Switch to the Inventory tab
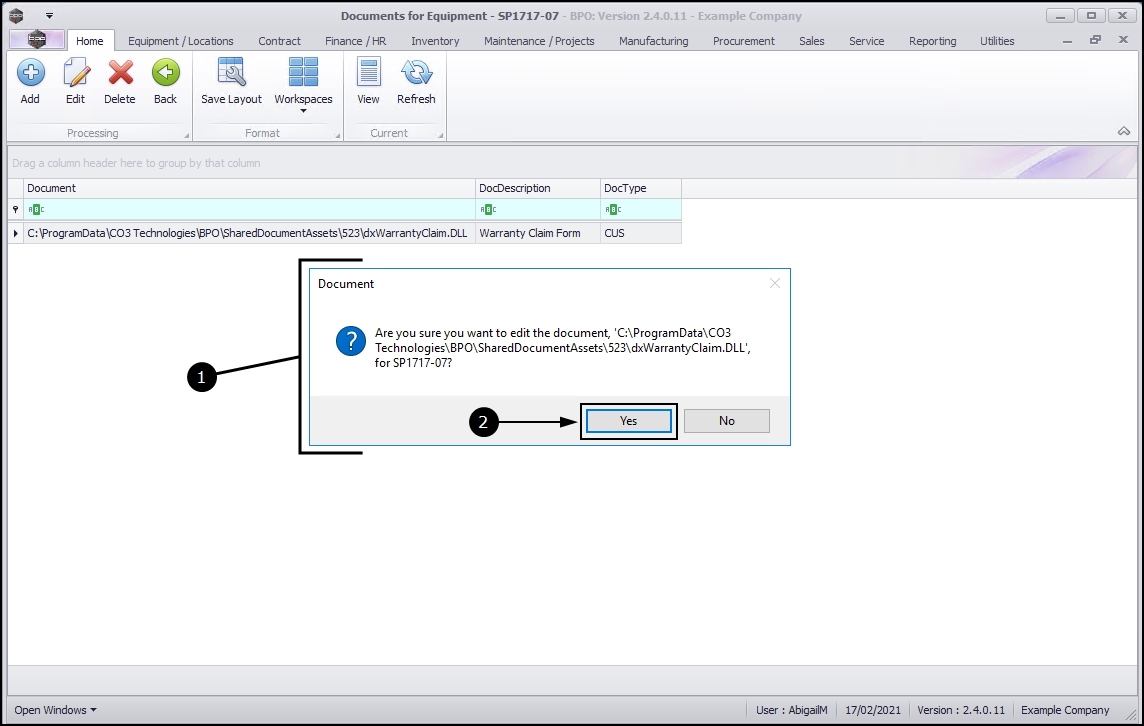The image size is (1144, 726). pyautogui.click(x=435, y=41)
